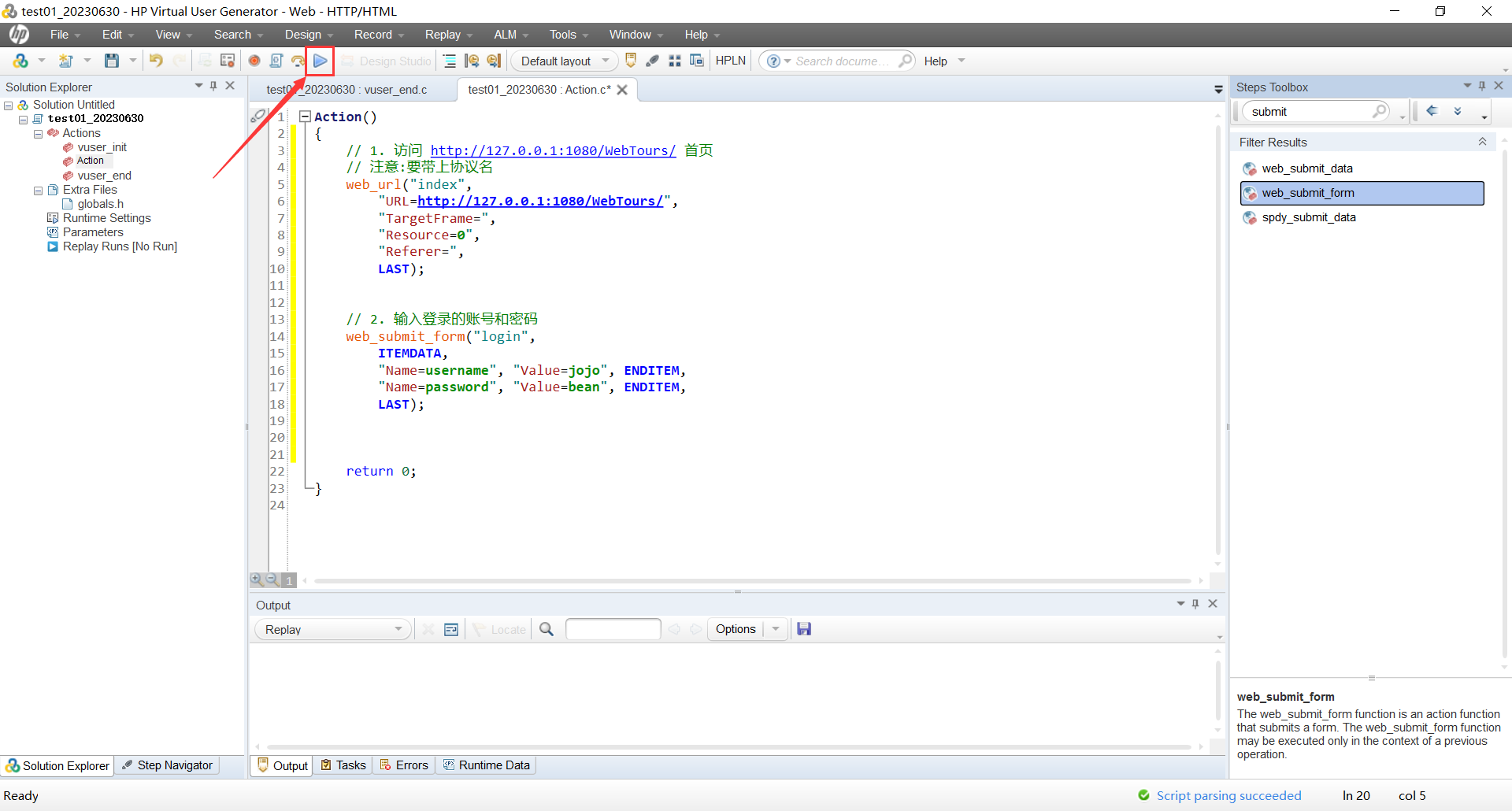Click the HPLN toolbar button
This screenshot has height=811, width=1512.
[731, 61]
